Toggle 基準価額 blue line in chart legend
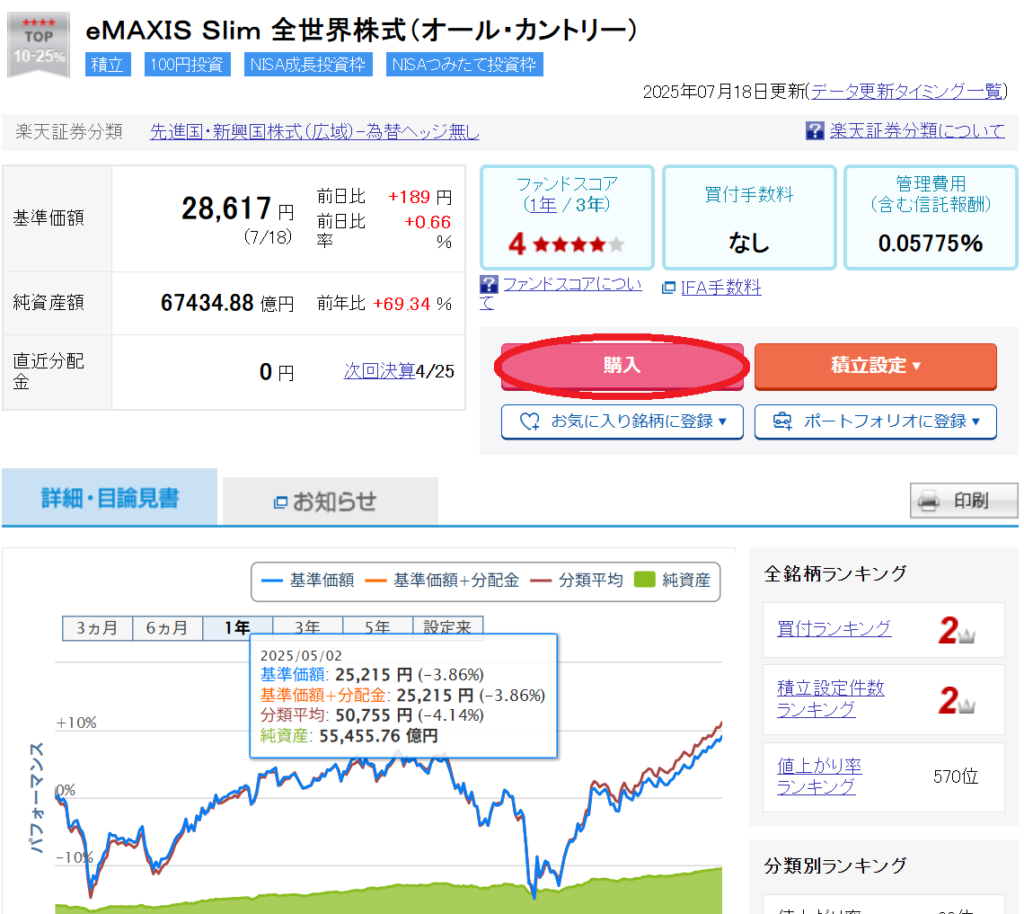The image size is (1024, 914). (x=308, y=580)
